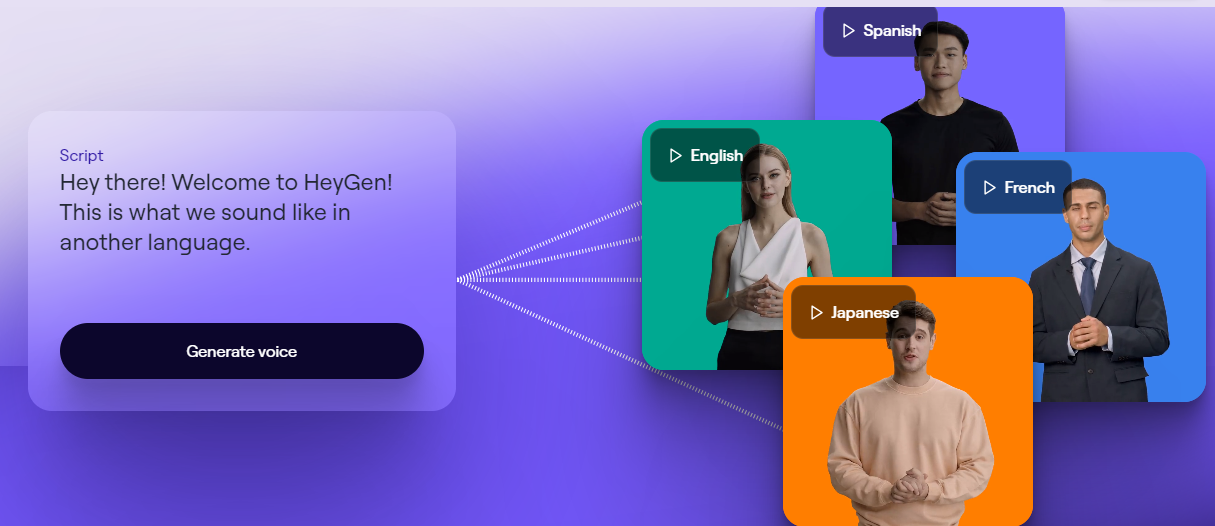Viewport: 1215px width, 526px height.
Task: Play the English voice sample icon
Action: 676,156
